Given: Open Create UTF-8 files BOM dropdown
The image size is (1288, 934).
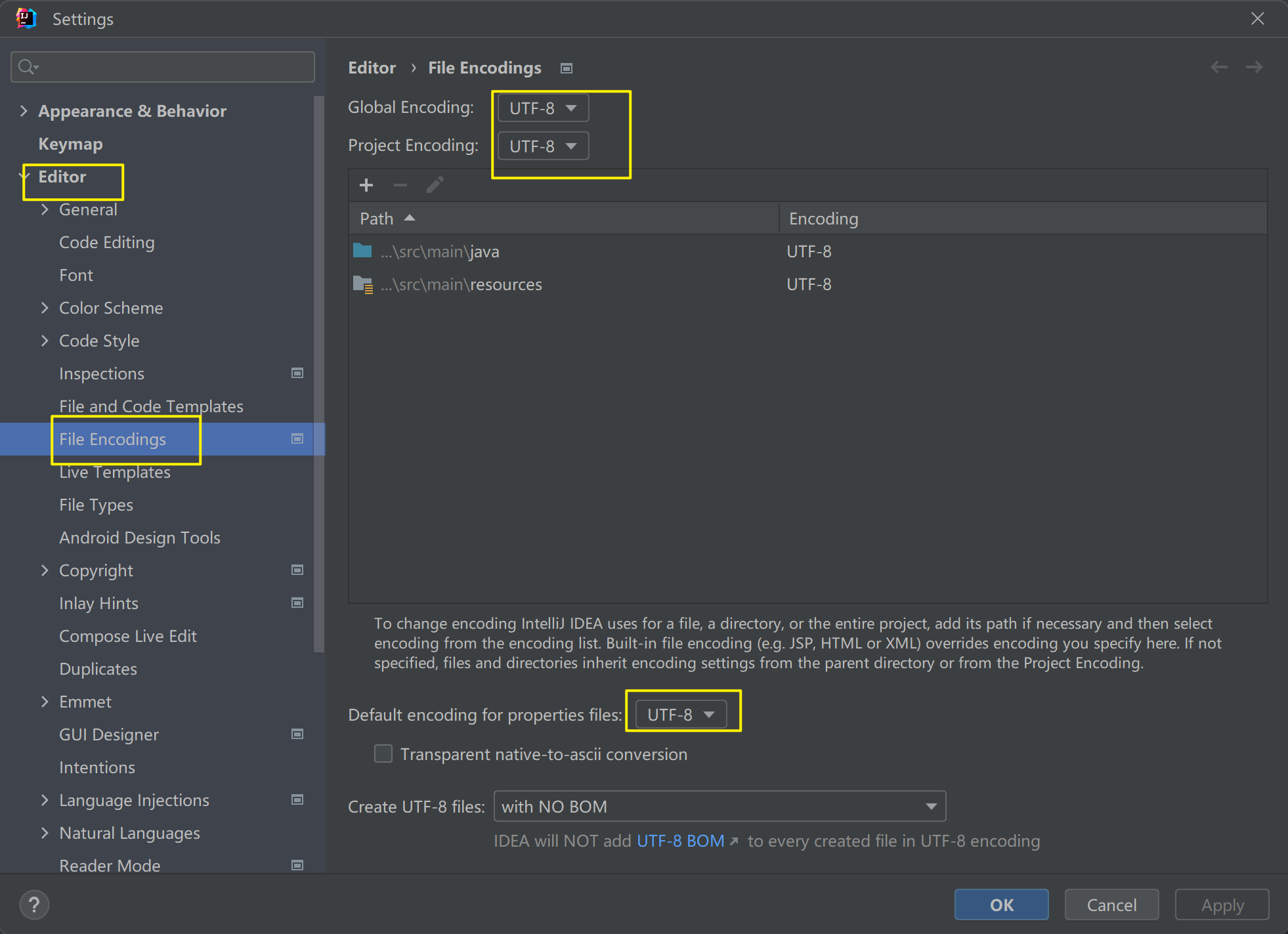Looking at the screenshot, I should [719, 806].
